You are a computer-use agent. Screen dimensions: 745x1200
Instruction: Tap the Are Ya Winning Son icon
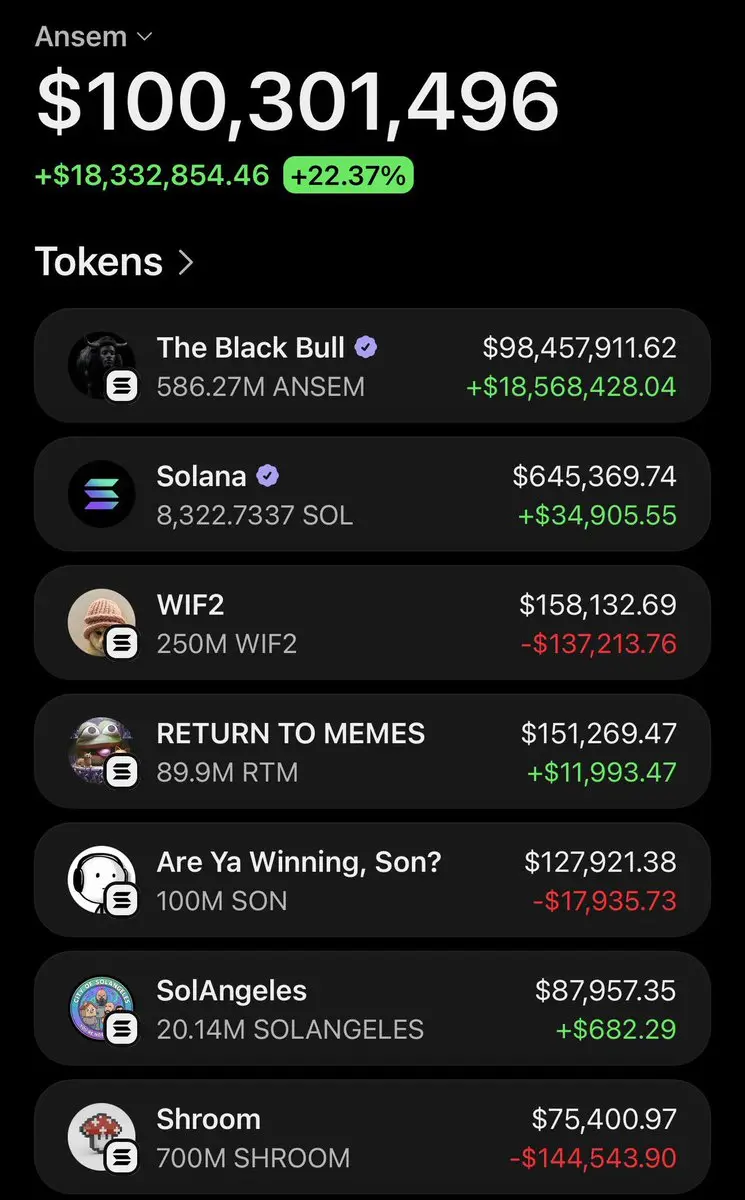(x=102, y=880)
